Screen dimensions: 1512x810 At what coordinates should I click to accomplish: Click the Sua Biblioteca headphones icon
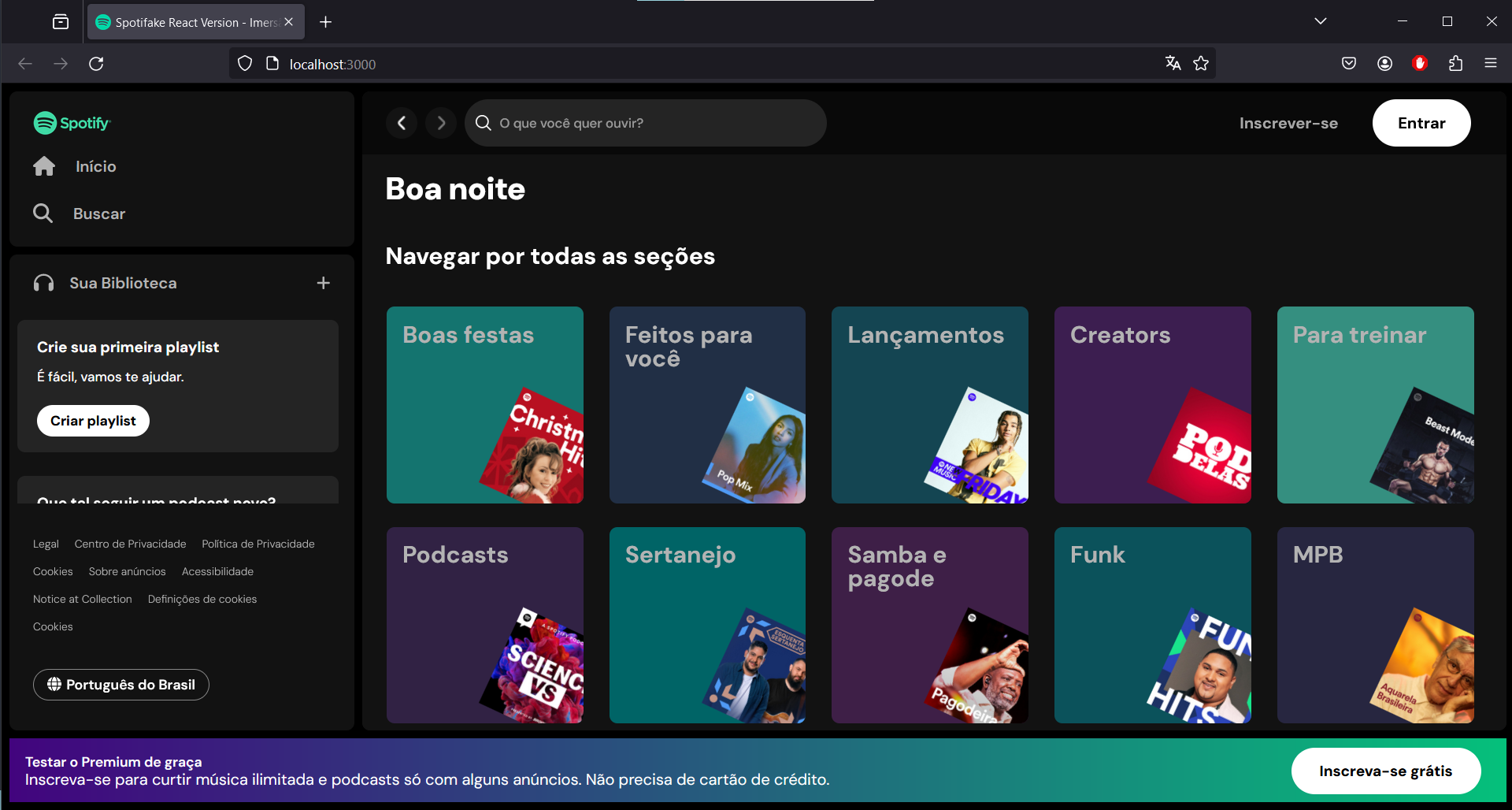point(43,283)
